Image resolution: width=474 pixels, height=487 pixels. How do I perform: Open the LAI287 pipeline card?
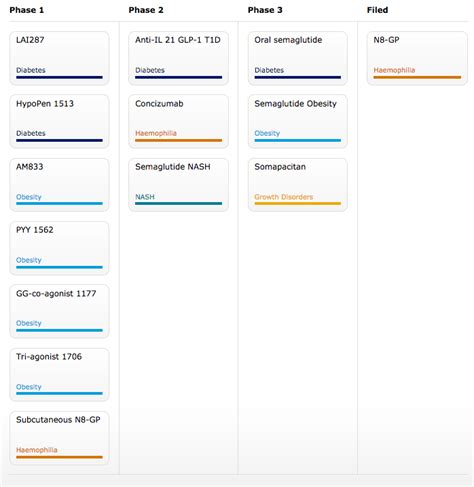tap(59, 58)
